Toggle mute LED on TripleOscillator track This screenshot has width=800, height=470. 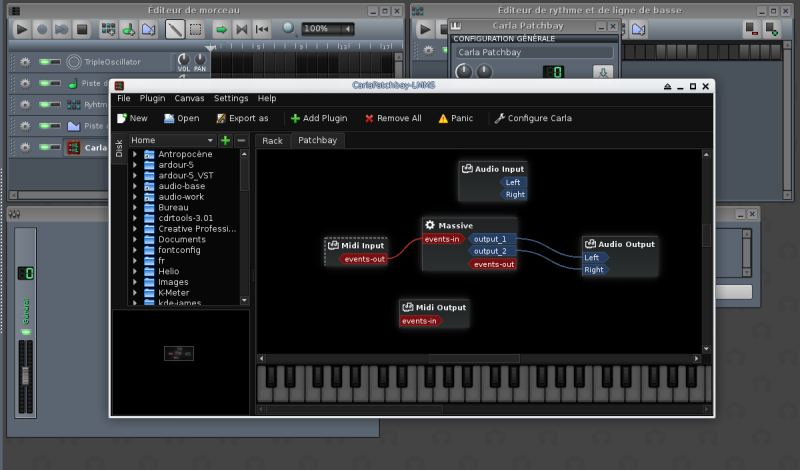click(48, 62)
